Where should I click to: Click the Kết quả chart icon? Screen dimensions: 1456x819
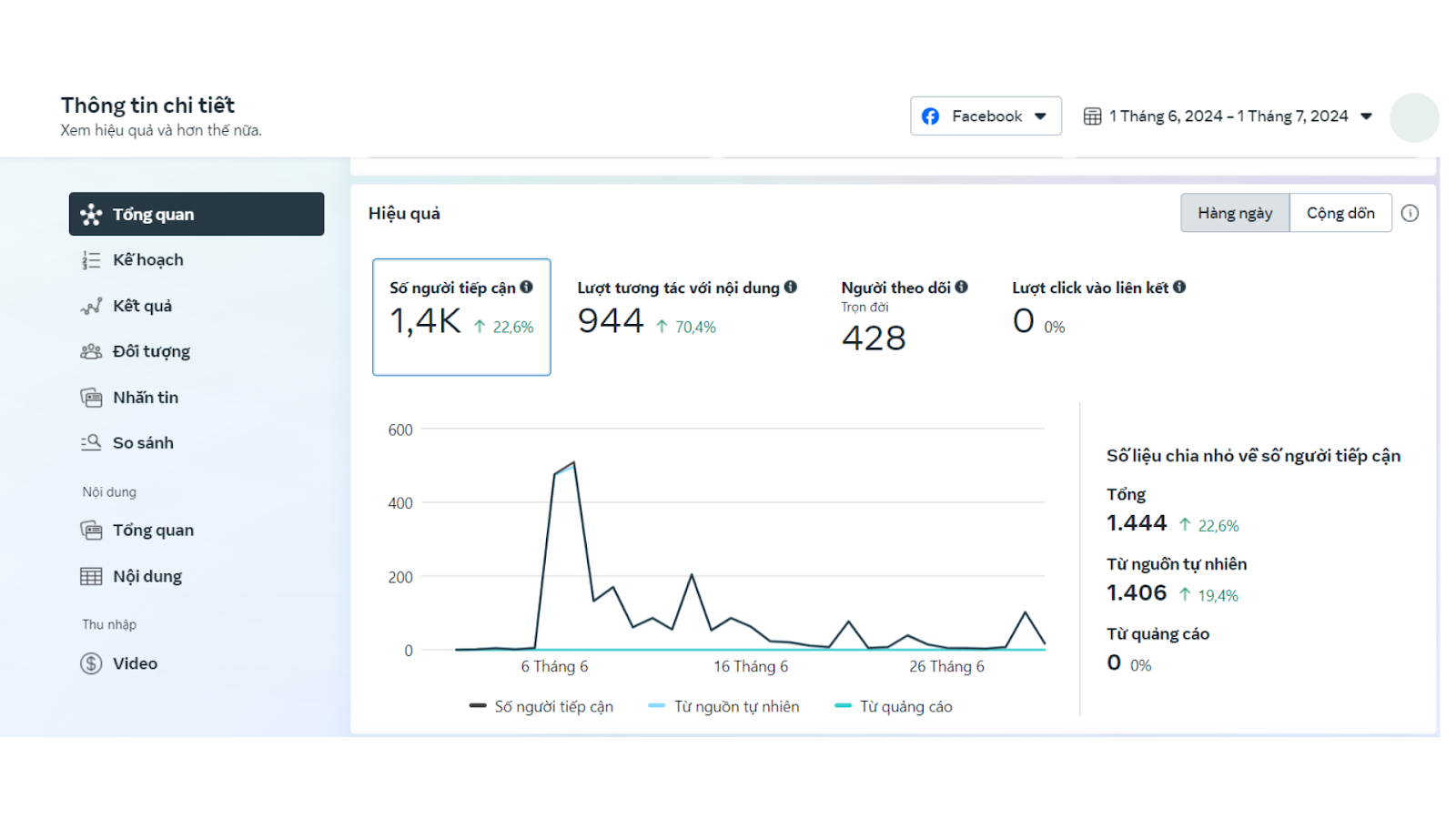coord(91,306)
